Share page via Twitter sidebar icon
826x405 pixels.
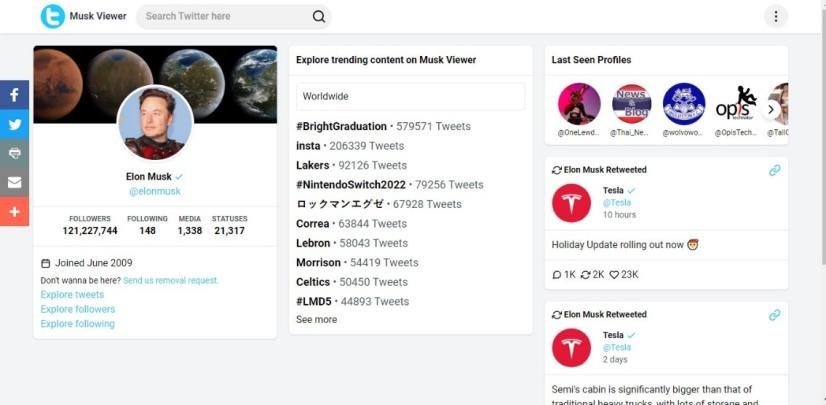pyautogui.click(x=14, y=125)
